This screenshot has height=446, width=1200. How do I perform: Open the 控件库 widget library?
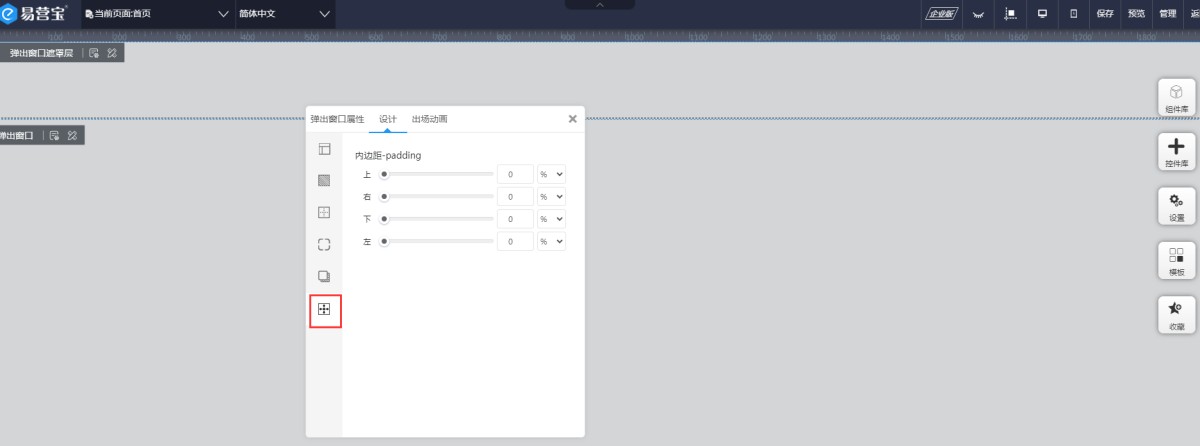click(x=1176, y=152)
